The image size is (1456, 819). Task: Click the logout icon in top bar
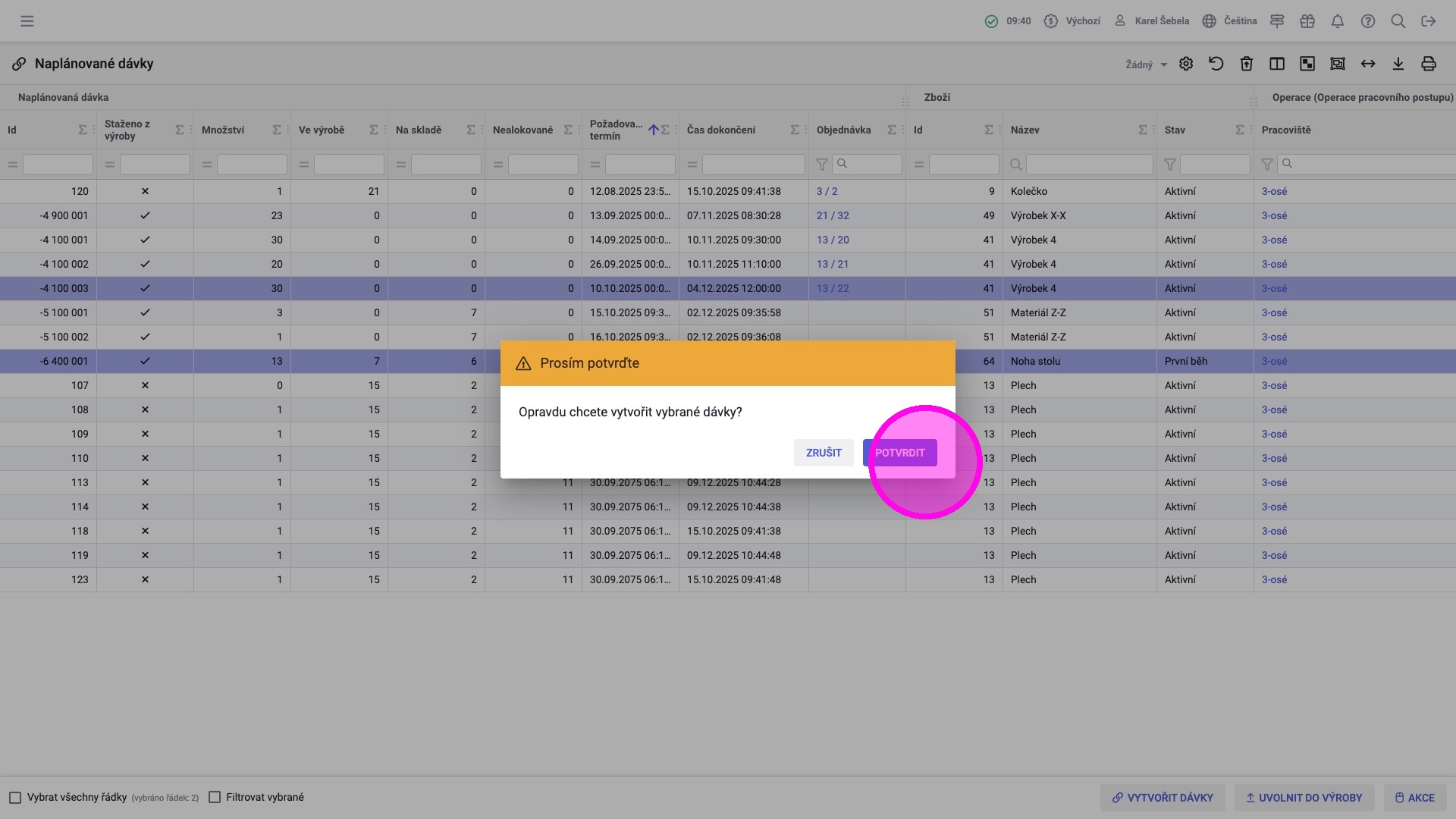(x=1429, y=21)
